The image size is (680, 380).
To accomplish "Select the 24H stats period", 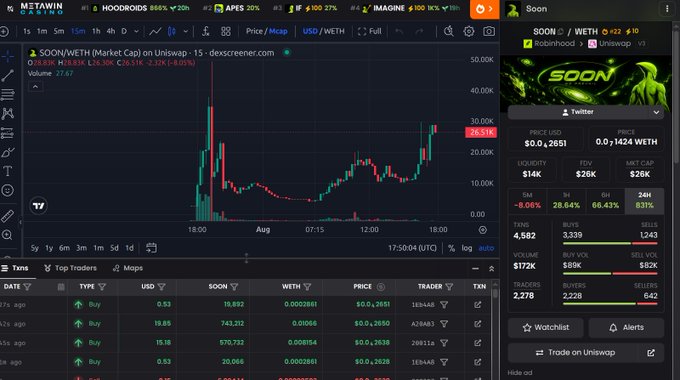I will 644,200.
